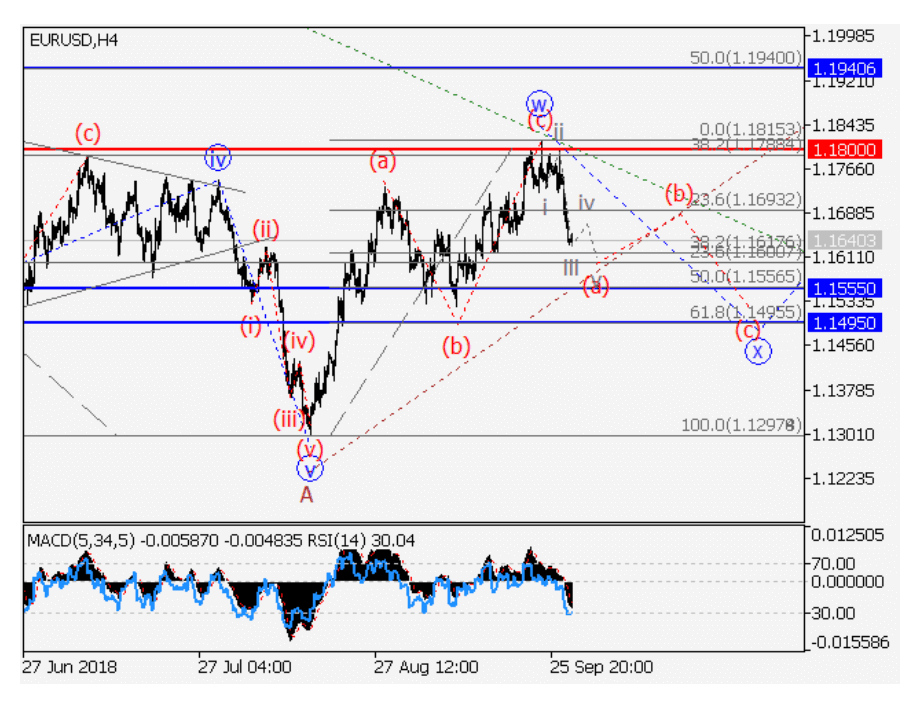
Task: Select the 100.0(1.12978) Fibonacci level label
Action: (x=741, y=425)
